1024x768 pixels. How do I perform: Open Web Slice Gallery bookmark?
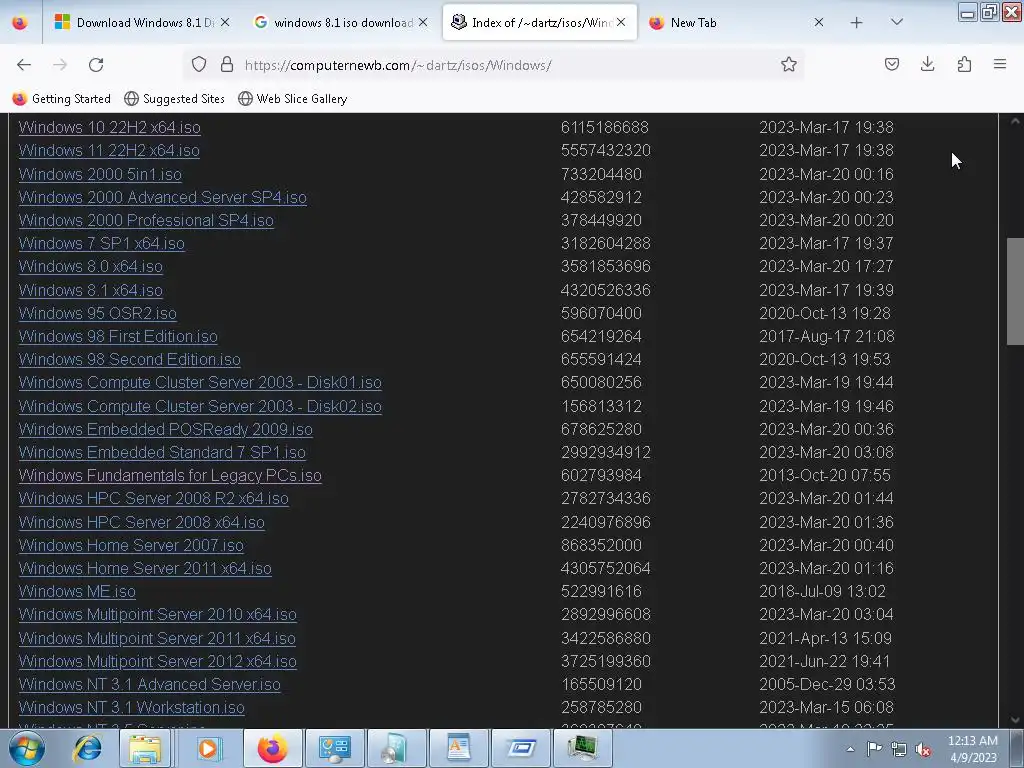tap(293, 99)
